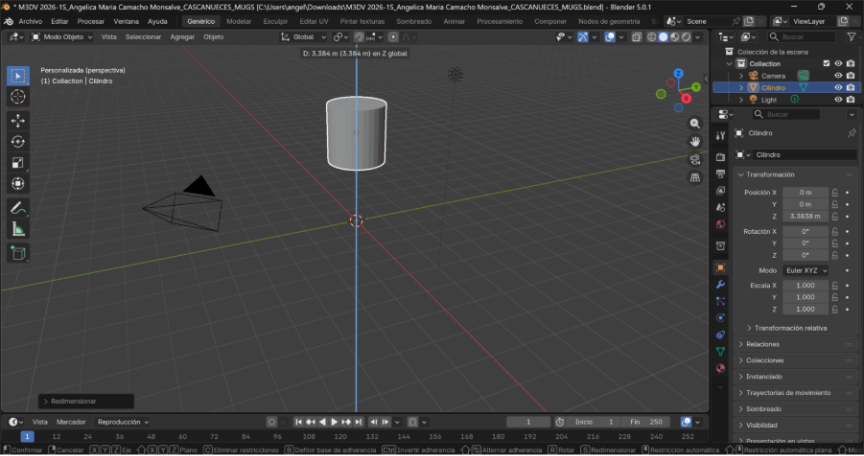Uncheck the Collection exclude checkbox
The width and height of the screenshot is (864, 456).
coord(826,63)
